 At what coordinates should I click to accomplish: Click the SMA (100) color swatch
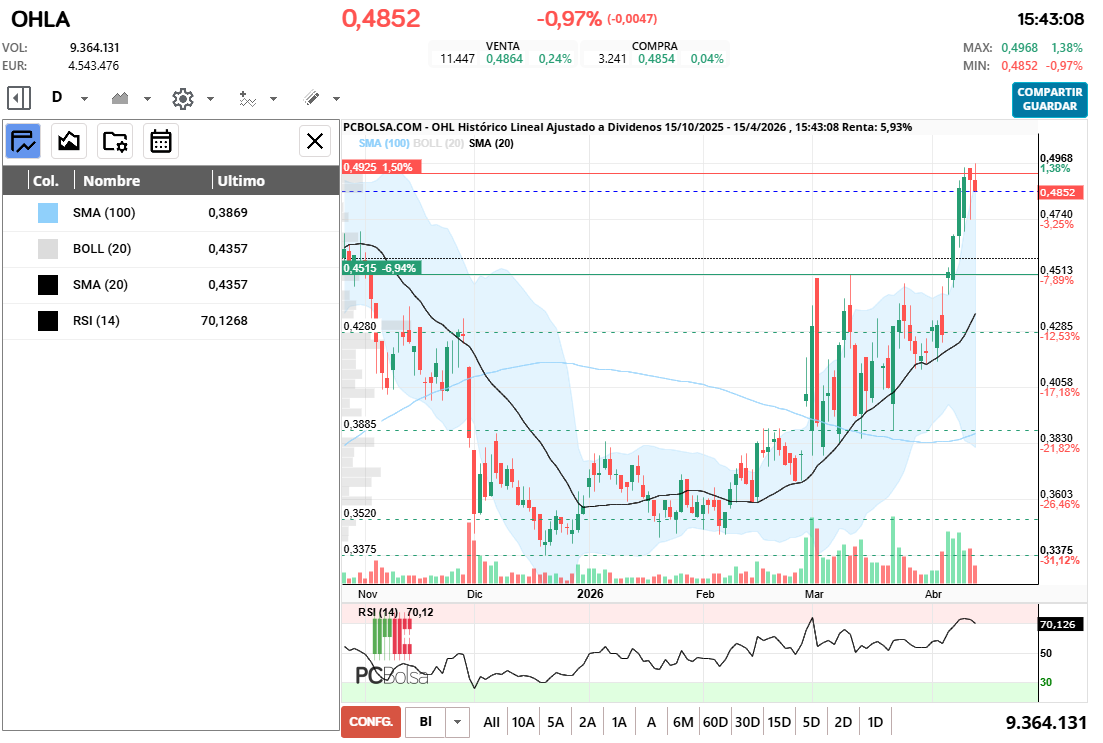48,213
